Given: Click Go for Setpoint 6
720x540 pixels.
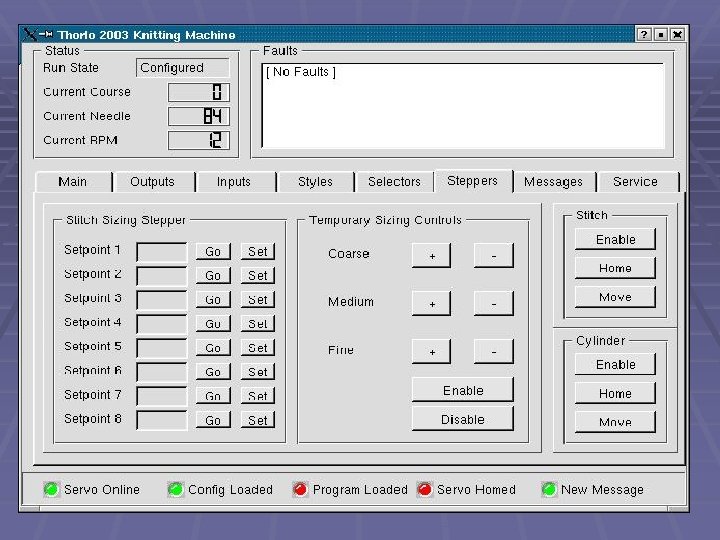Looking at the screenshot, I should click(213, 372).
